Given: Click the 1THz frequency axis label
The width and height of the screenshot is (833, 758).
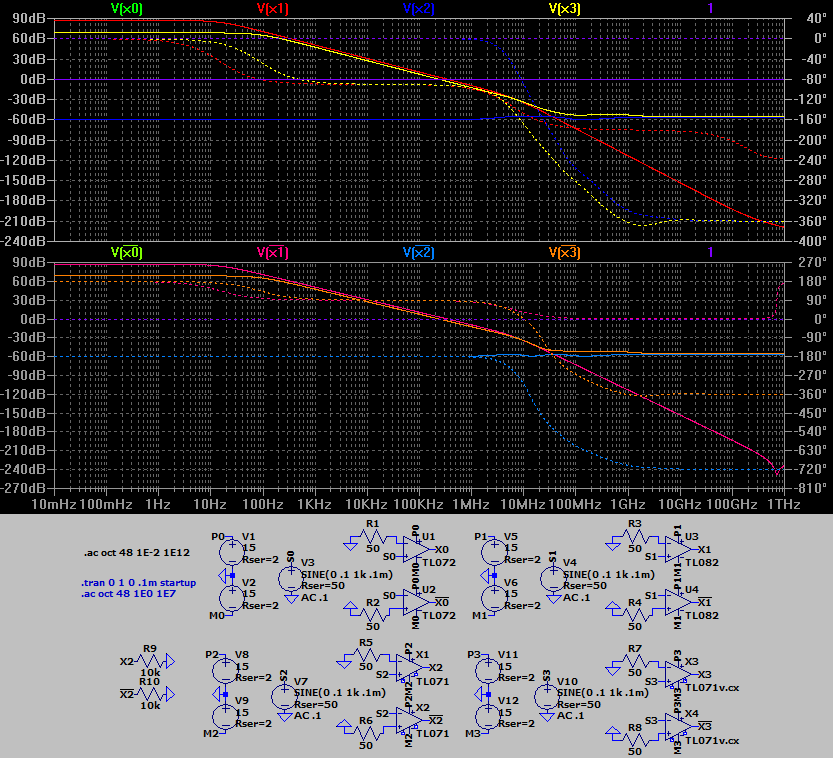Looking at the screenshot, I should click(x=783, y=505).
